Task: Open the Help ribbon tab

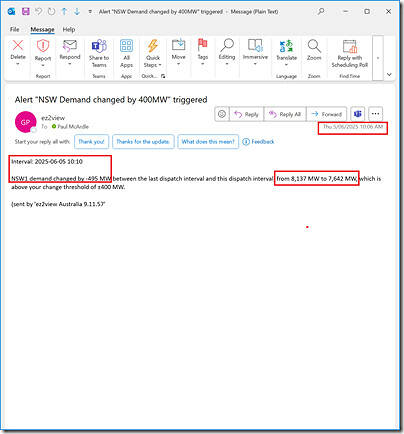Action: (69, 29)
